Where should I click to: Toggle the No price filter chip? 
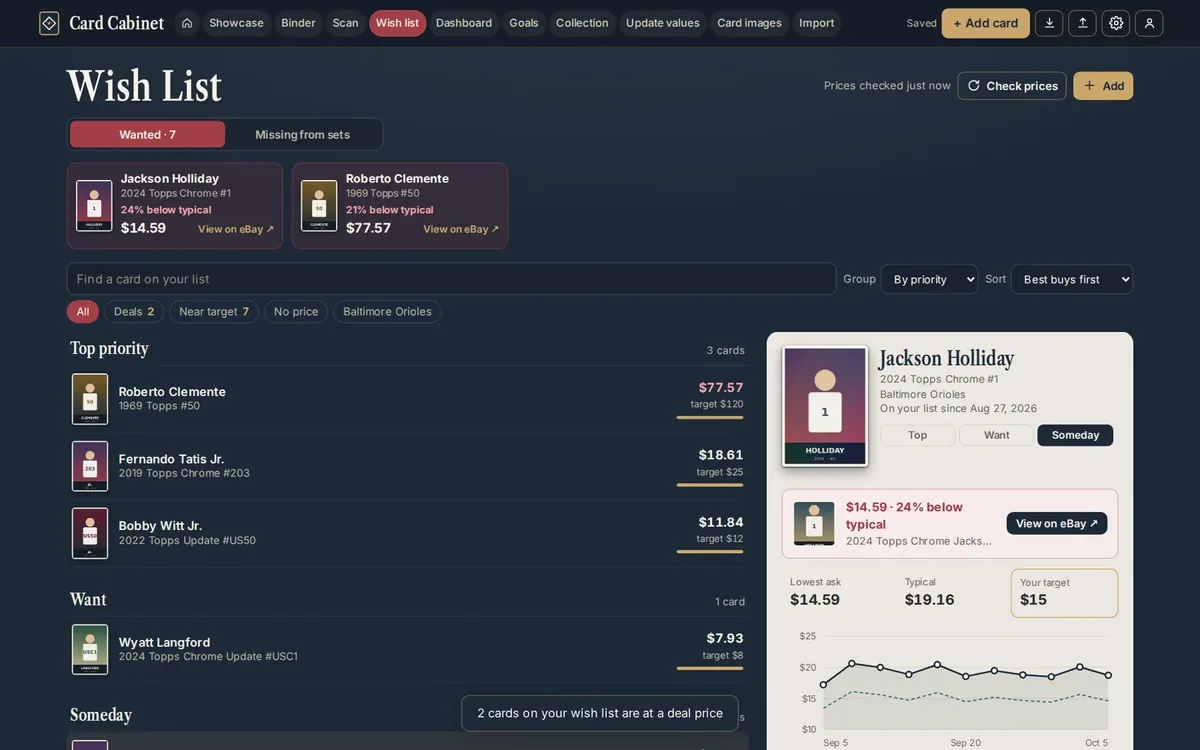point(296,312)
